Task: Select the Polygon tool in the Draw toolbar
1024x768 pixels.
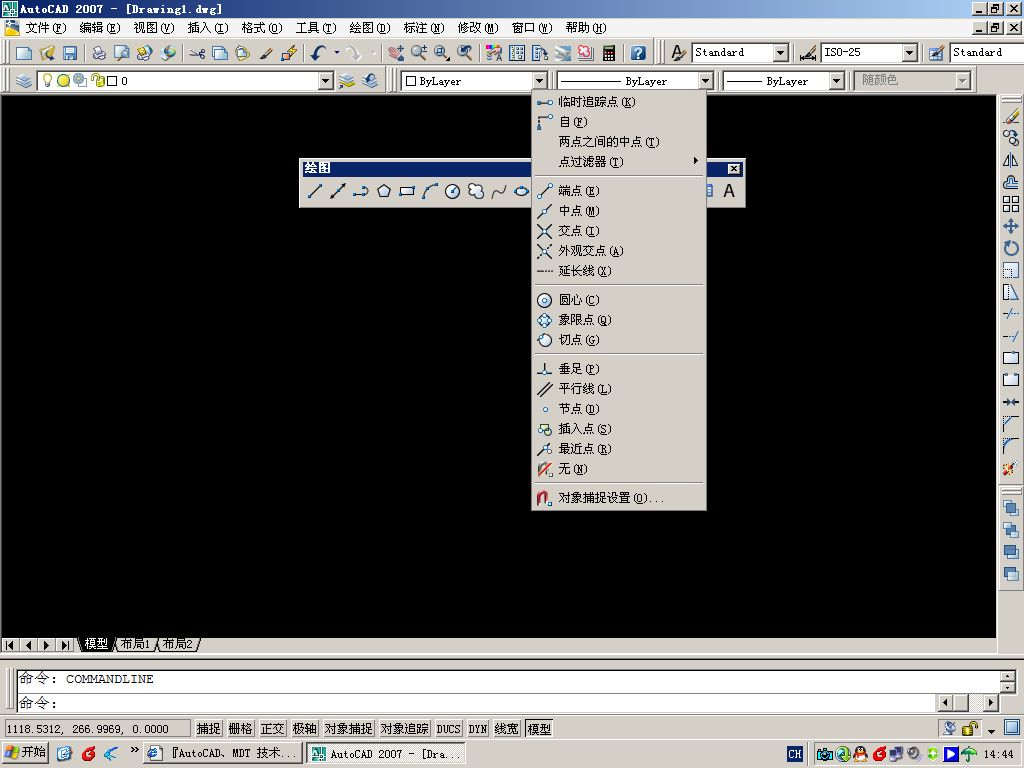Action: point(384,191)
